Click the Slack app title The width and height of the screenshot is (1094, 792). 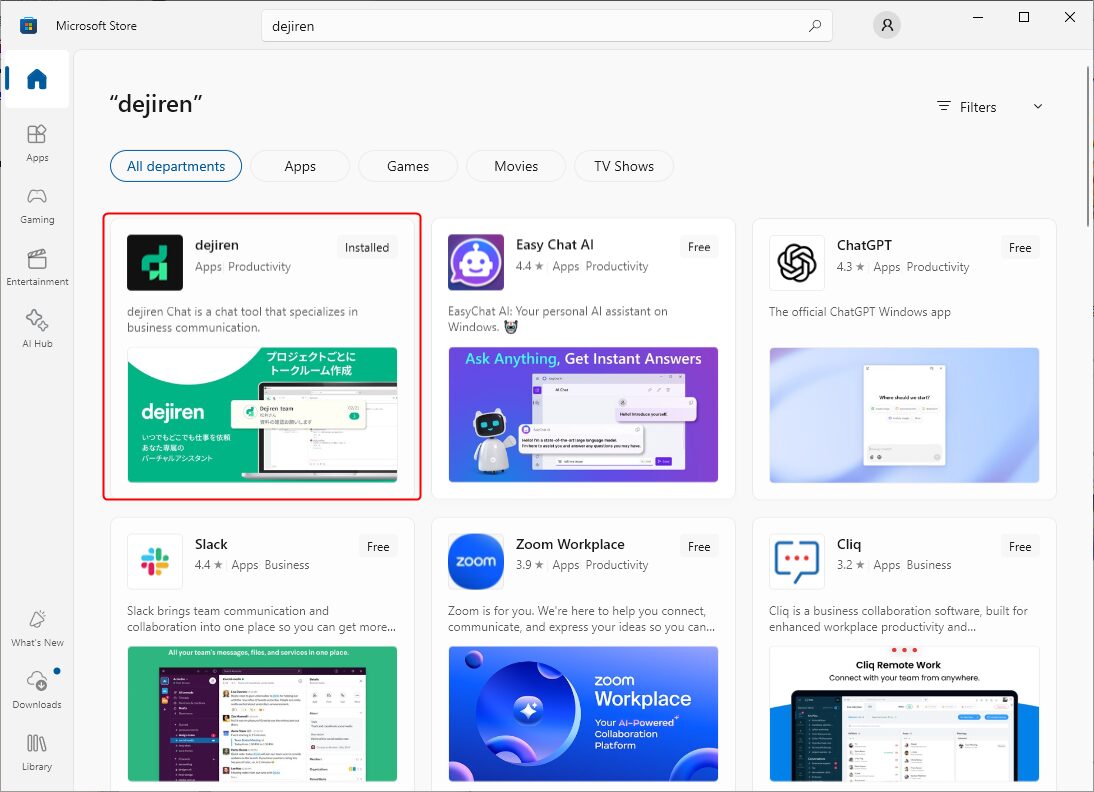click(211, 544)
